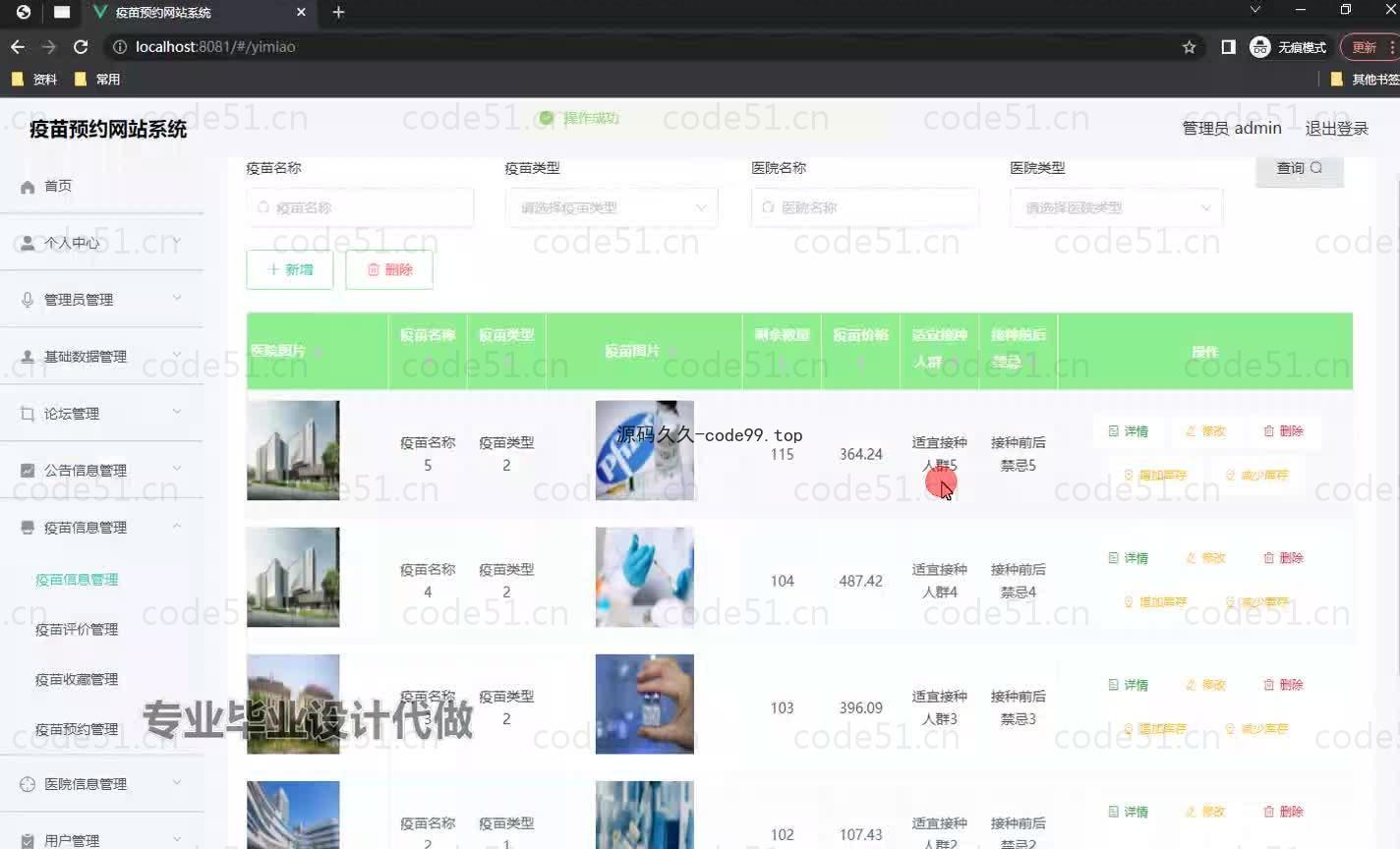Open 常用 bookmark folder
Image resolution: width=1400 pixels, height=849 pixels.
pyautogui.click(x=97, y=80)
